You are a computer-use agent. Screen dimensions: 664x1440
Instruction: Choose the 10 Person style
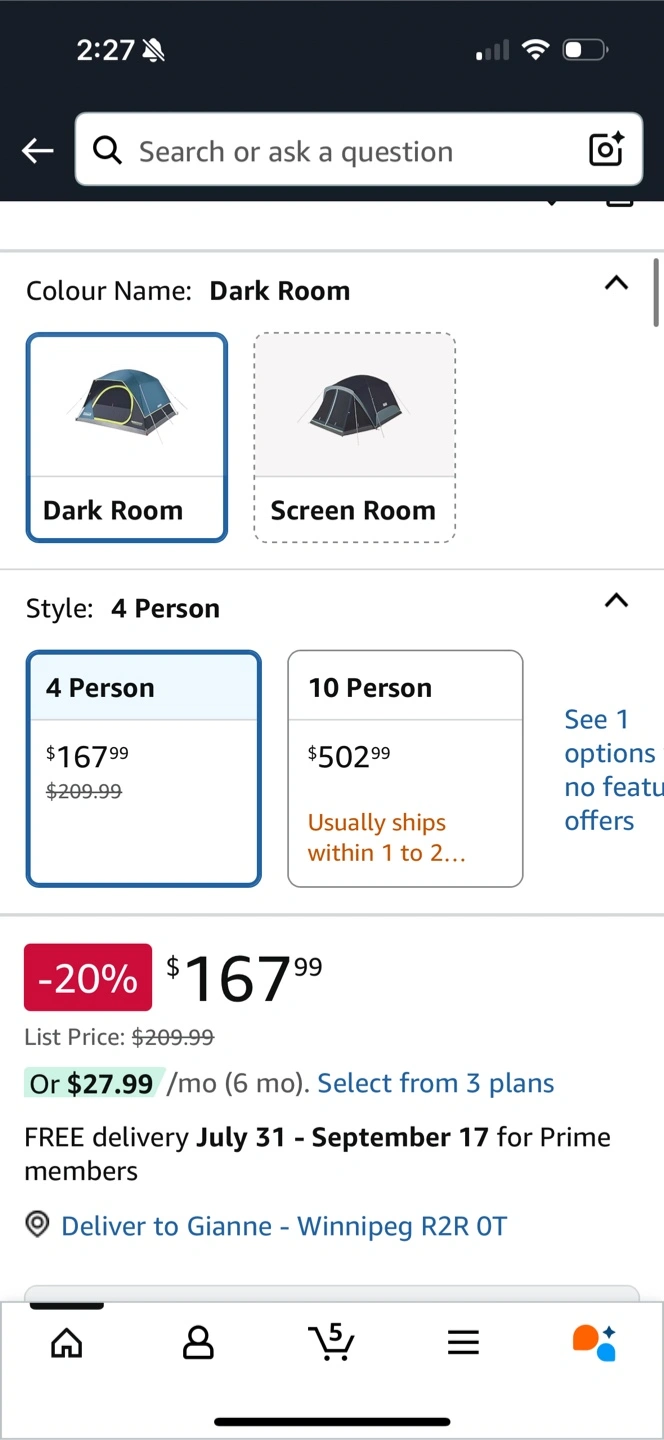tap(405, 768)
